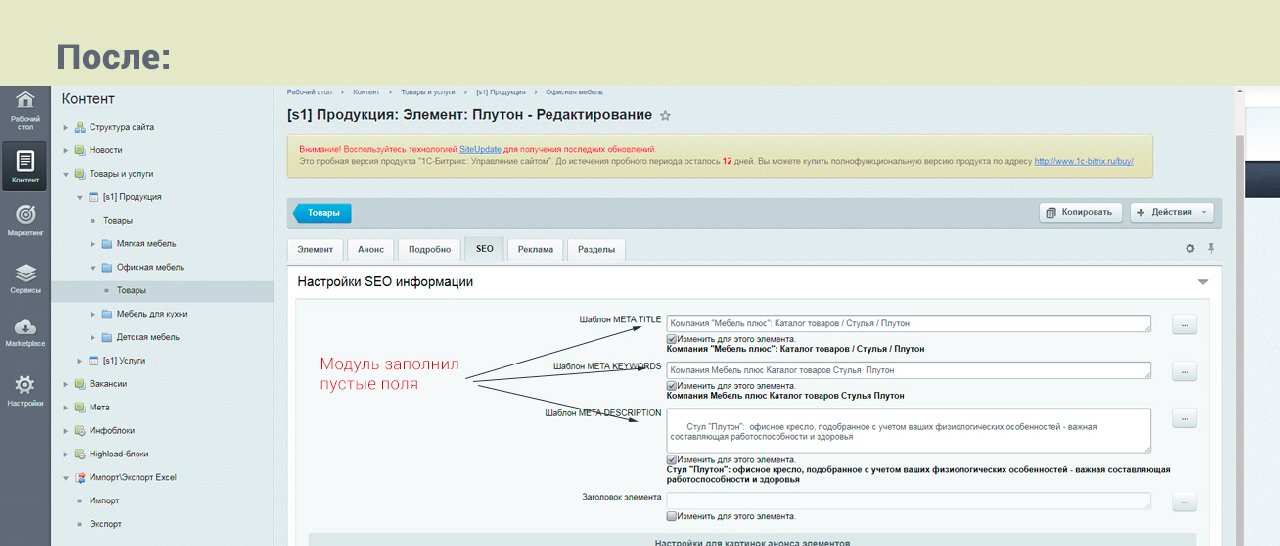Viewport: 1280px width, 546px height.
Task: Expand the Мягкая мебель tree folder
Action: click(92, 244)
